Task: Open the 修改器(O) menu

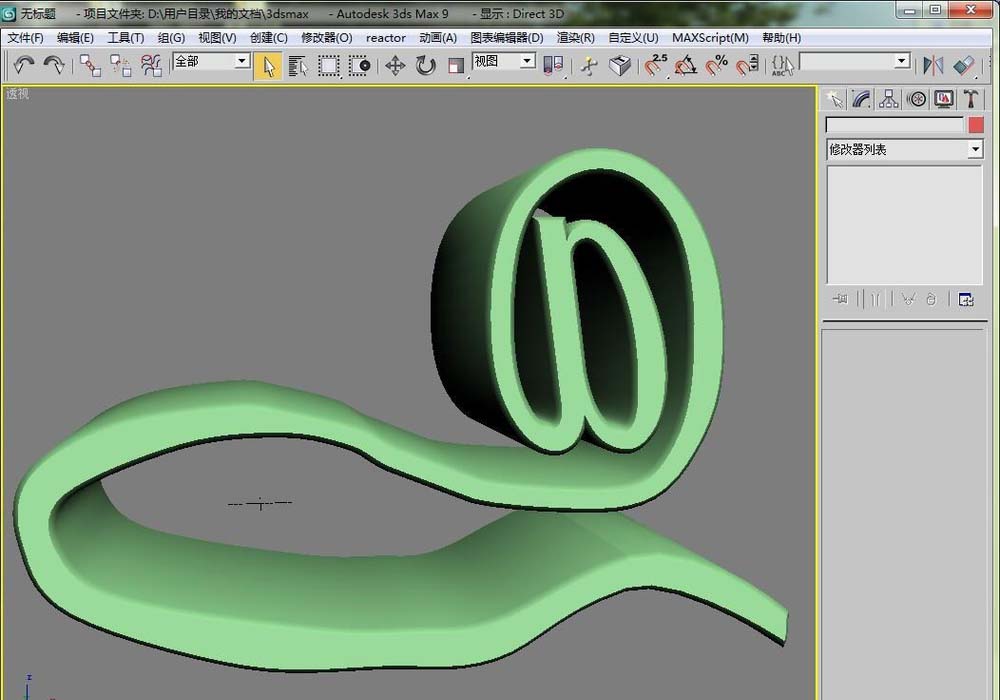Action: 326,38
